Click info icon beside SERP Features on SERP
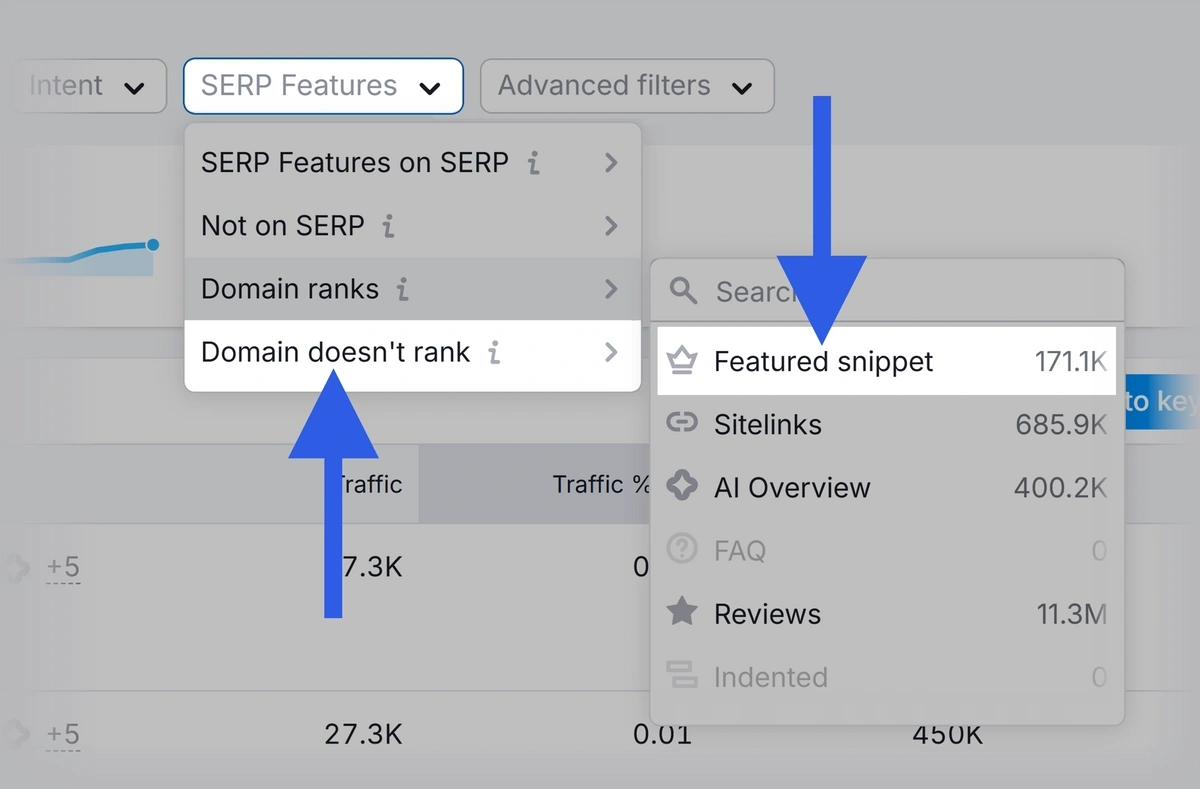The width and height of the screenshot is (1200, 789). point(534,163)
